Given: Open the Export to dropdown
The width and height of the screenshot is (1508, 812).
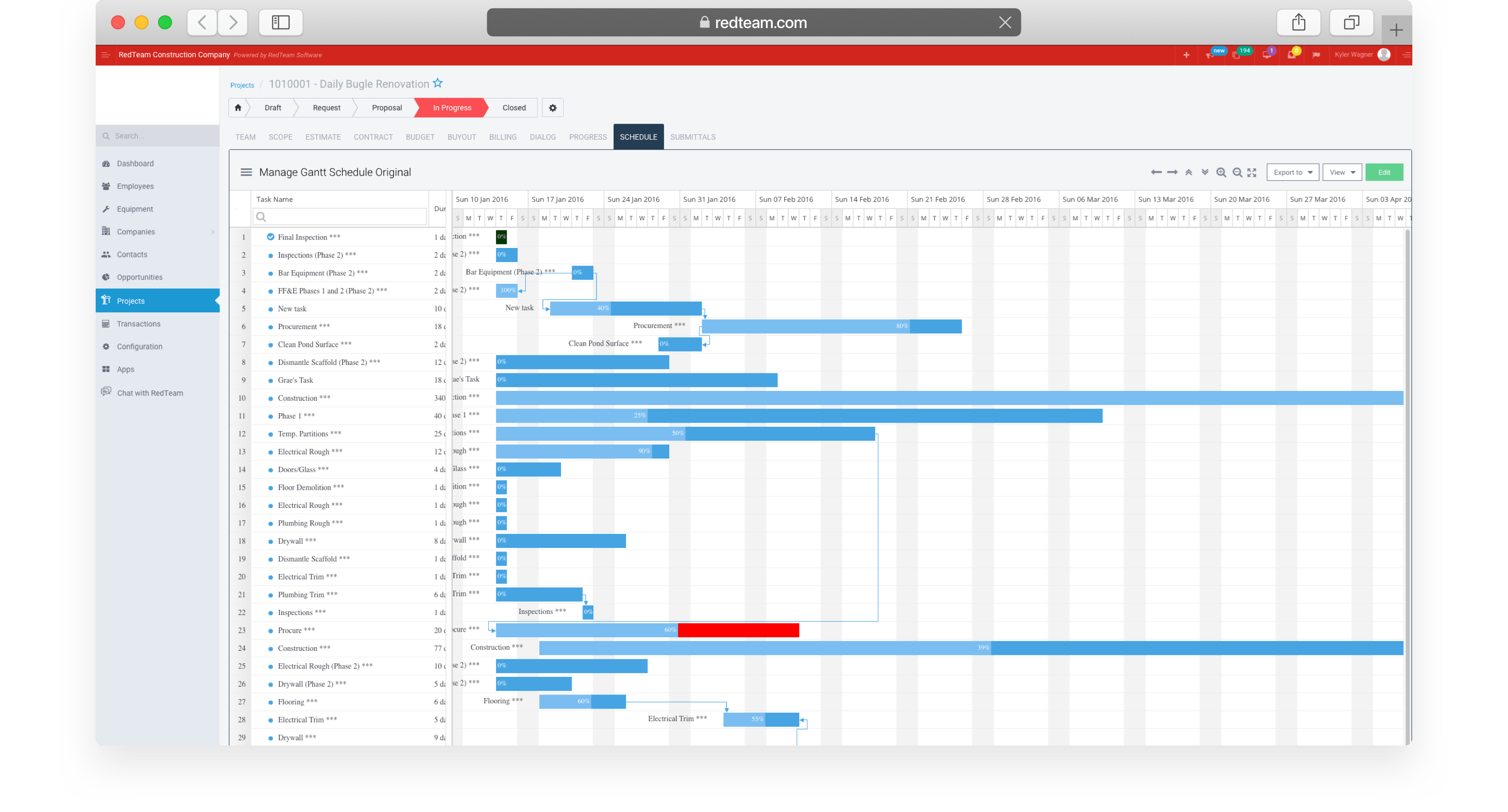Looking at the screenshot, I should click(x=1292, y=172).
